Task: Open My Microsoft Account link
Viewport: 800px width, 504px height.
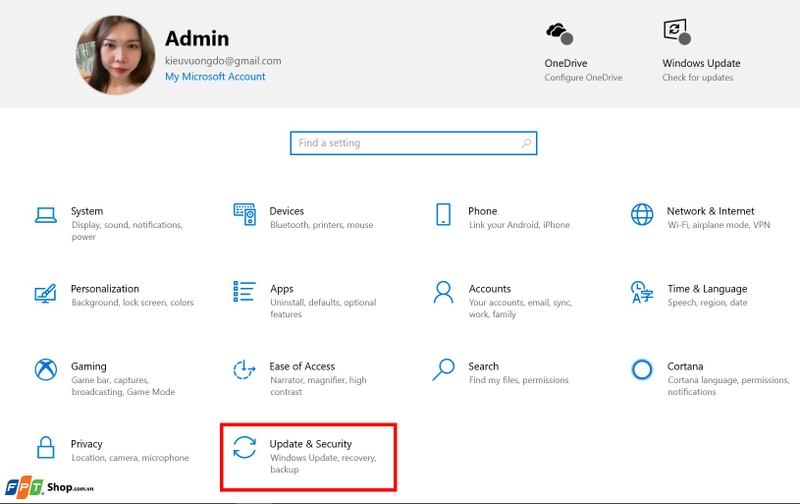Action: (x=215, y=77)
